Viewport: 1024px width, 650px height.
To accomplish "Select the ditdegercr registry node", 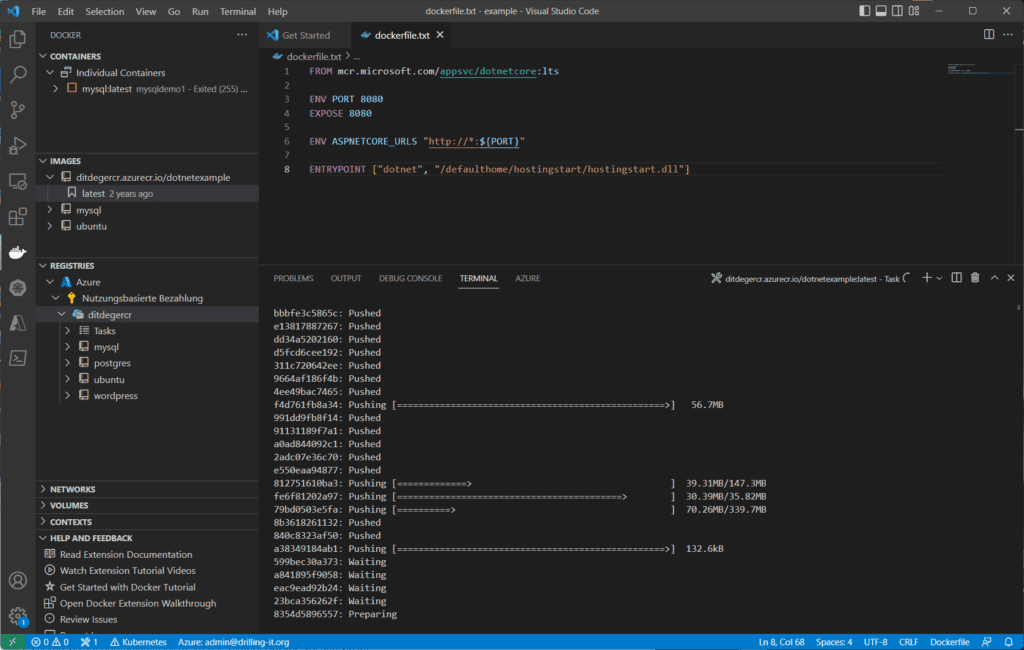I will pos(148,314).
